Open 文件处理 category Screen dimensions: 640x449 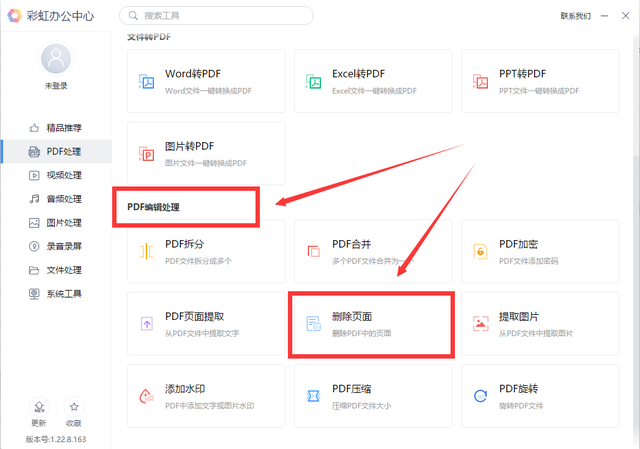point(56,270)
